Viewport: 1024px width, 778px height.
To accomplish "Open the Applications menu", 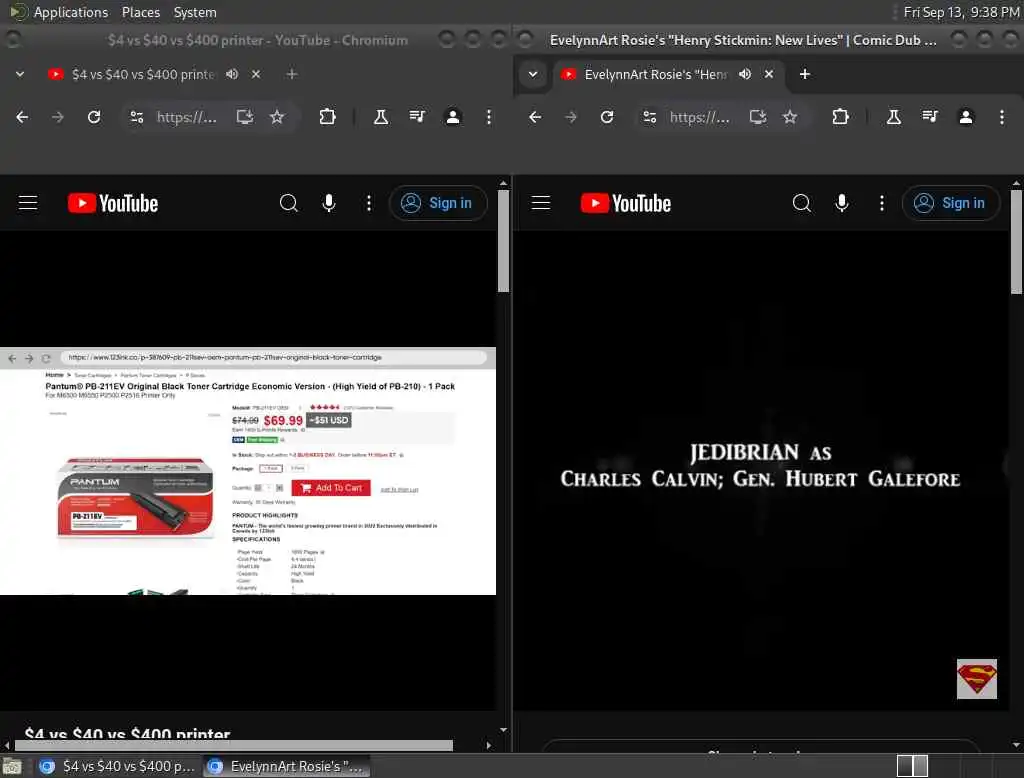I will click(x=71, y=12).
